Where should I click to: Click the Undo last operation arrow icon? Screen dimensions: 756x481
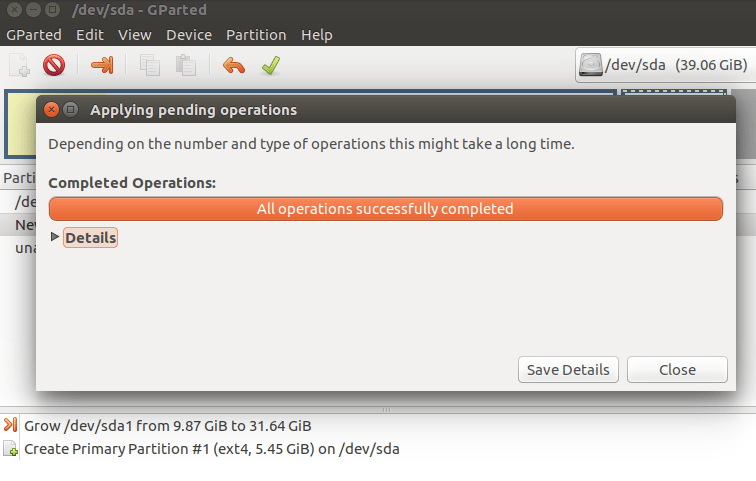233,66
